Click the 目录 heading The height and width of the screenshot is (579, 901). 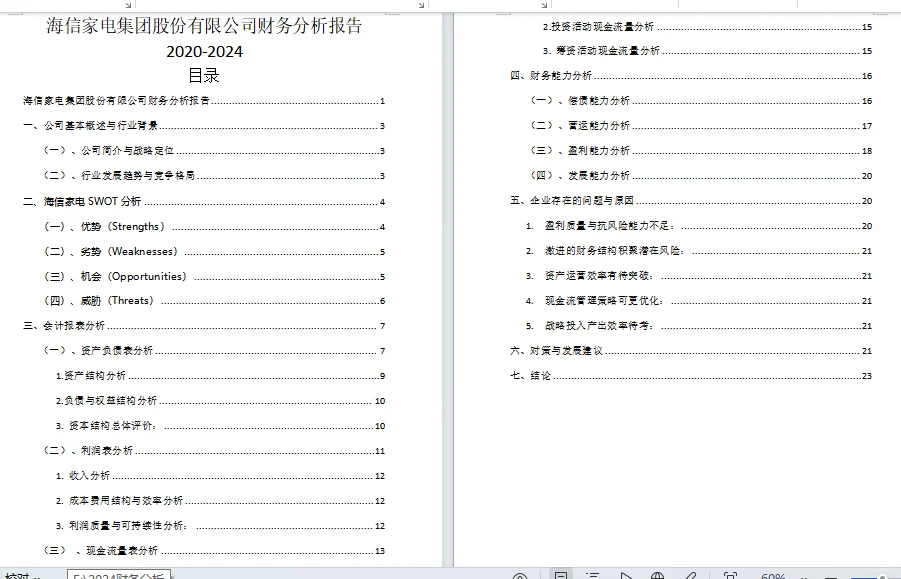tap(204, 75)
